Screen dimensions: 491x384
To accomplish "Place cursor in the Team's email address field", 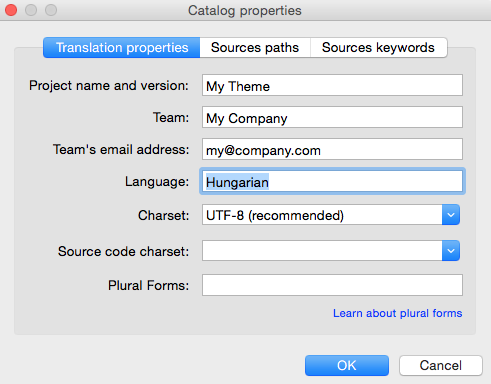I will (332, 149).
